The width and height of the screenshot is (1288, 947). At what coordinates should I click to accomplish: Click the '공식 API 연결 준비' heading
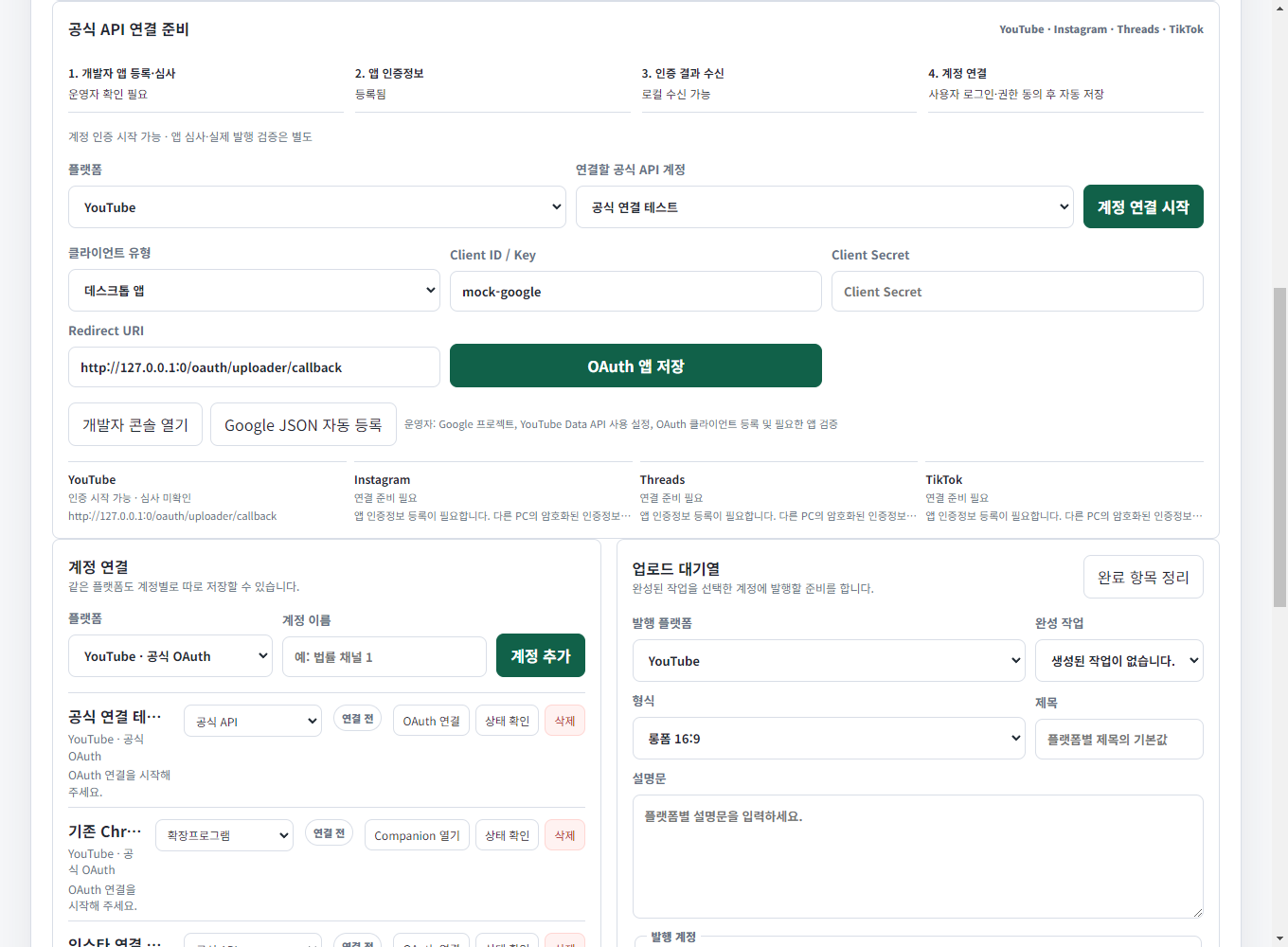(x=129, y=29)
